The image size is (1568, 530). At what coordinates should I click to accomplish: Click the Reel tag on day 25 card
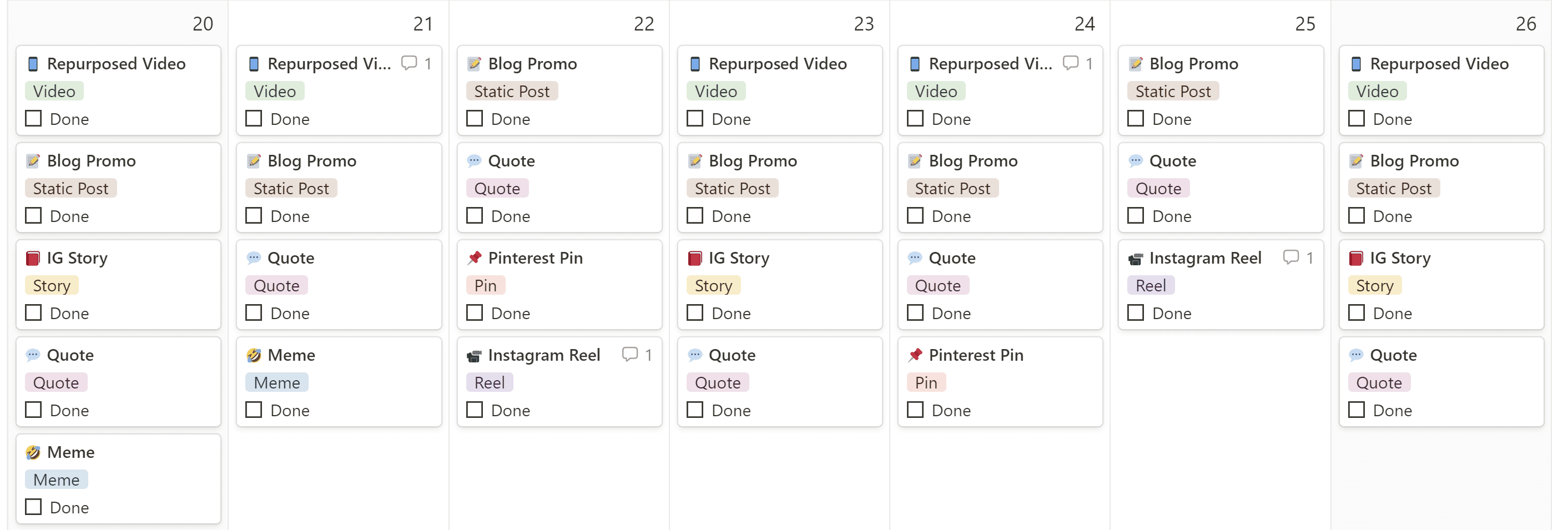pyautogui.click(x=1151, y=285)
